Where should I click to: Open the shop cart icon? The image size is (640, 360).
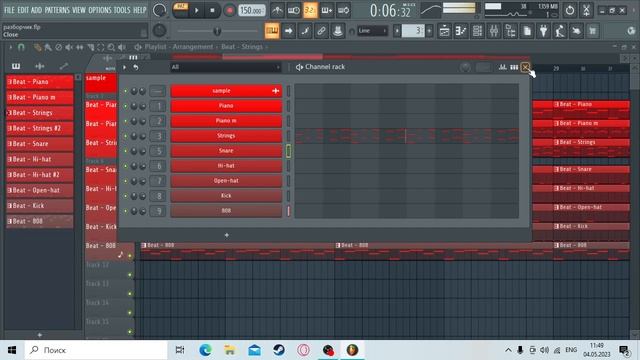(593, 31)
